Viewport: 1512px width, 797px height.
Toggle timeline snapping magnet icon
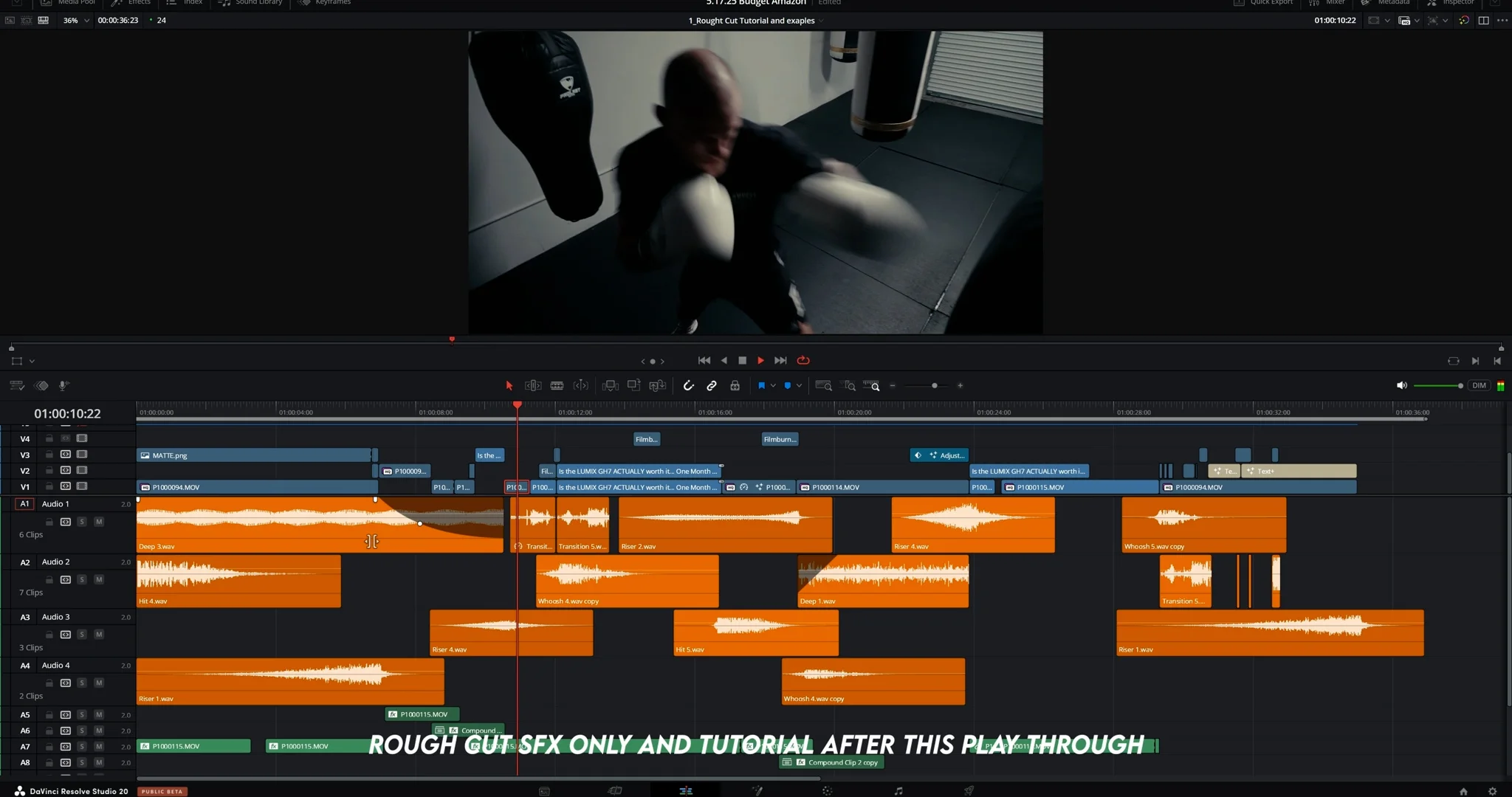[688, 385]
